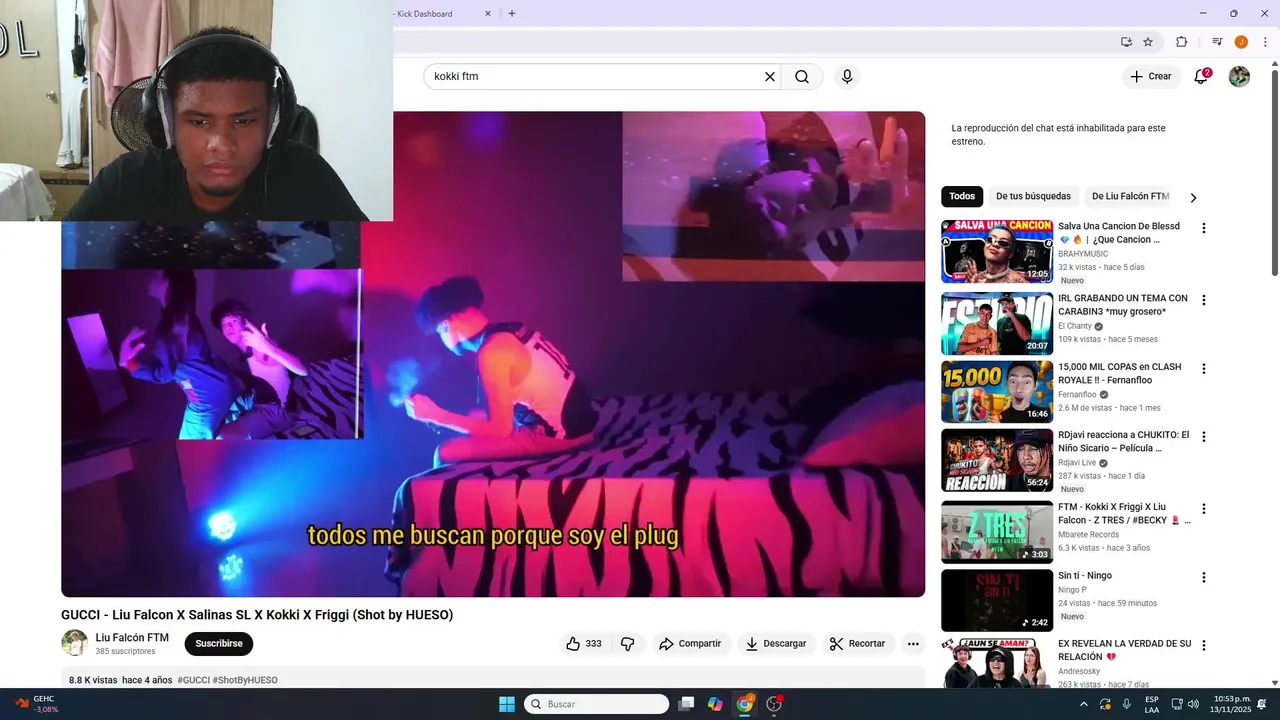Dislike the video with thumbs down
The image size is (1280, 720).
click(628, 644)
